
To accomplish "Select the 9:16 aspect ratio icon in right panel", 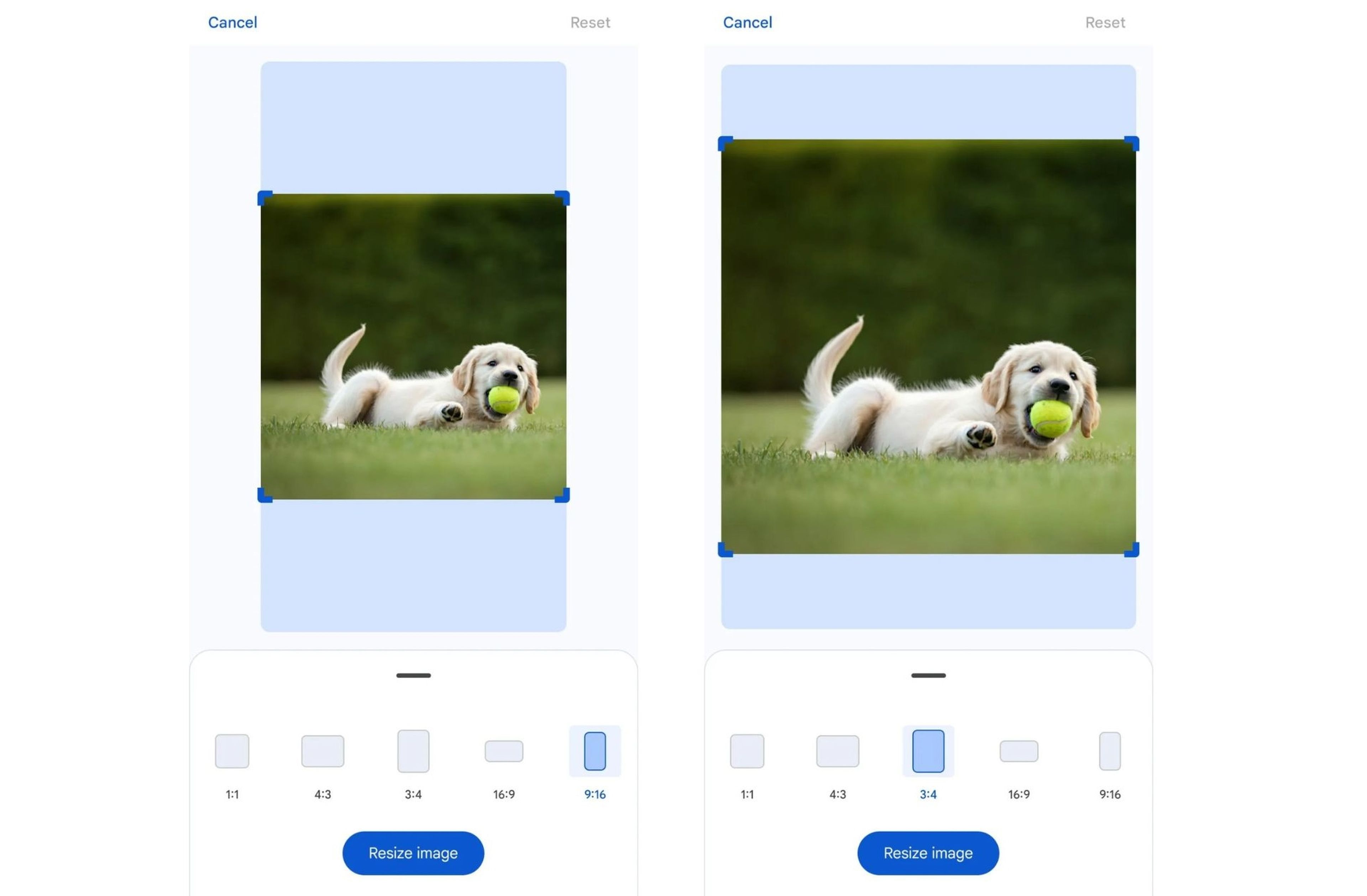I will coord(1110,751).
